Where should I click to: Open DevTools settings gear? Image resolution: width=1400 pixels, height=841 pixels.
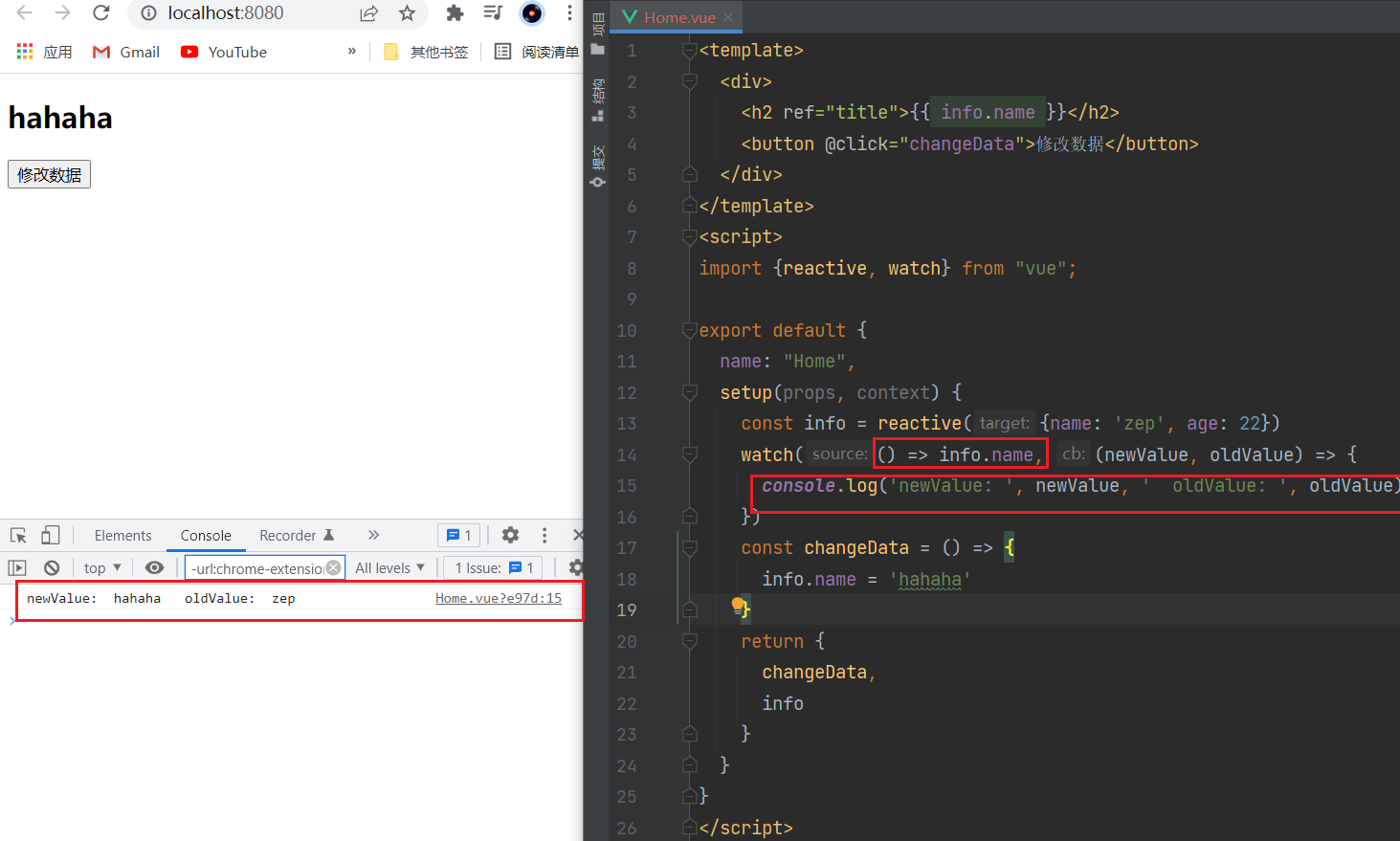click(511, 535)
